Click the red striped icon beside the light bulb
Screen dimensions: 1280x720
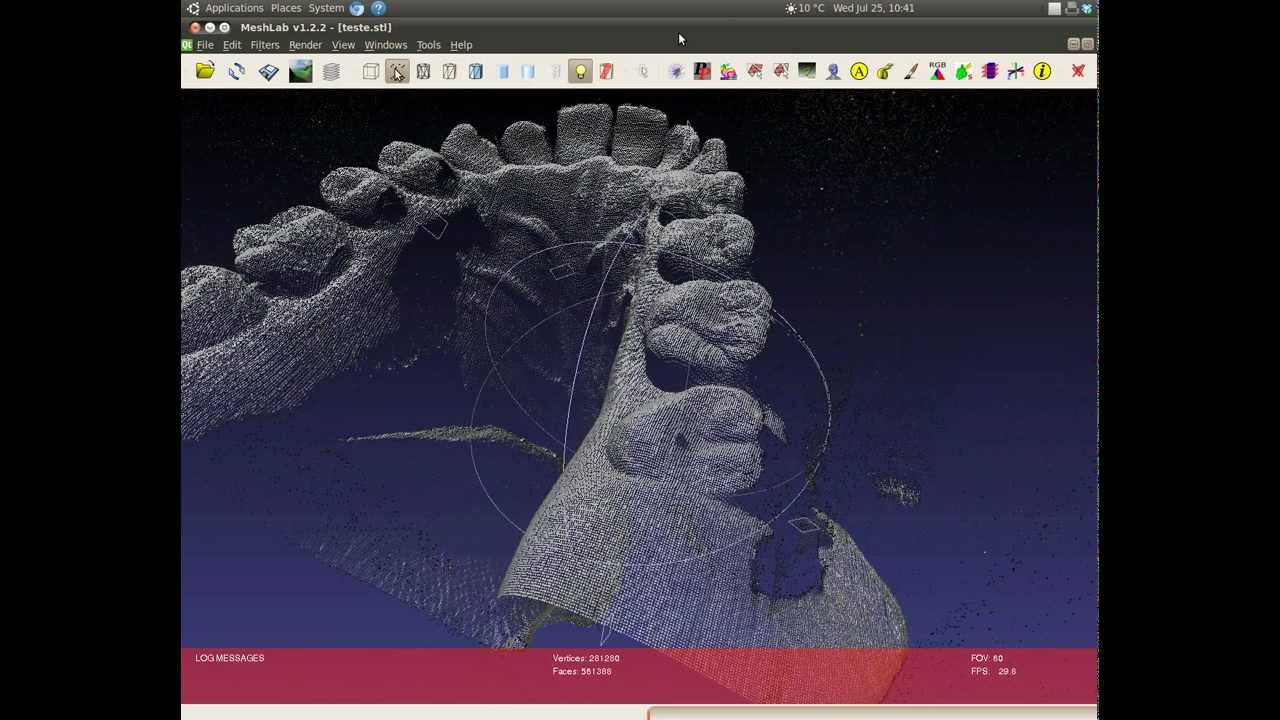(x=606, y=71)
